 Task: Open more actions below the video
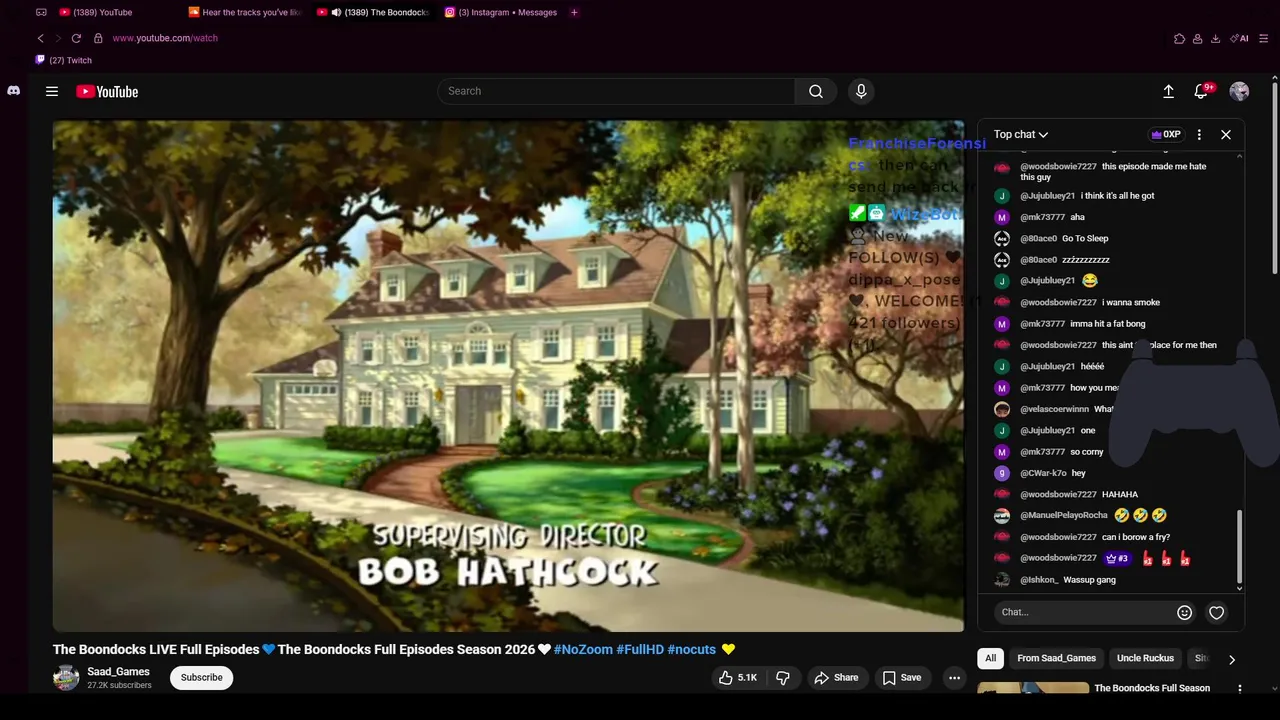pyautogui.click(x=954, y=678)
